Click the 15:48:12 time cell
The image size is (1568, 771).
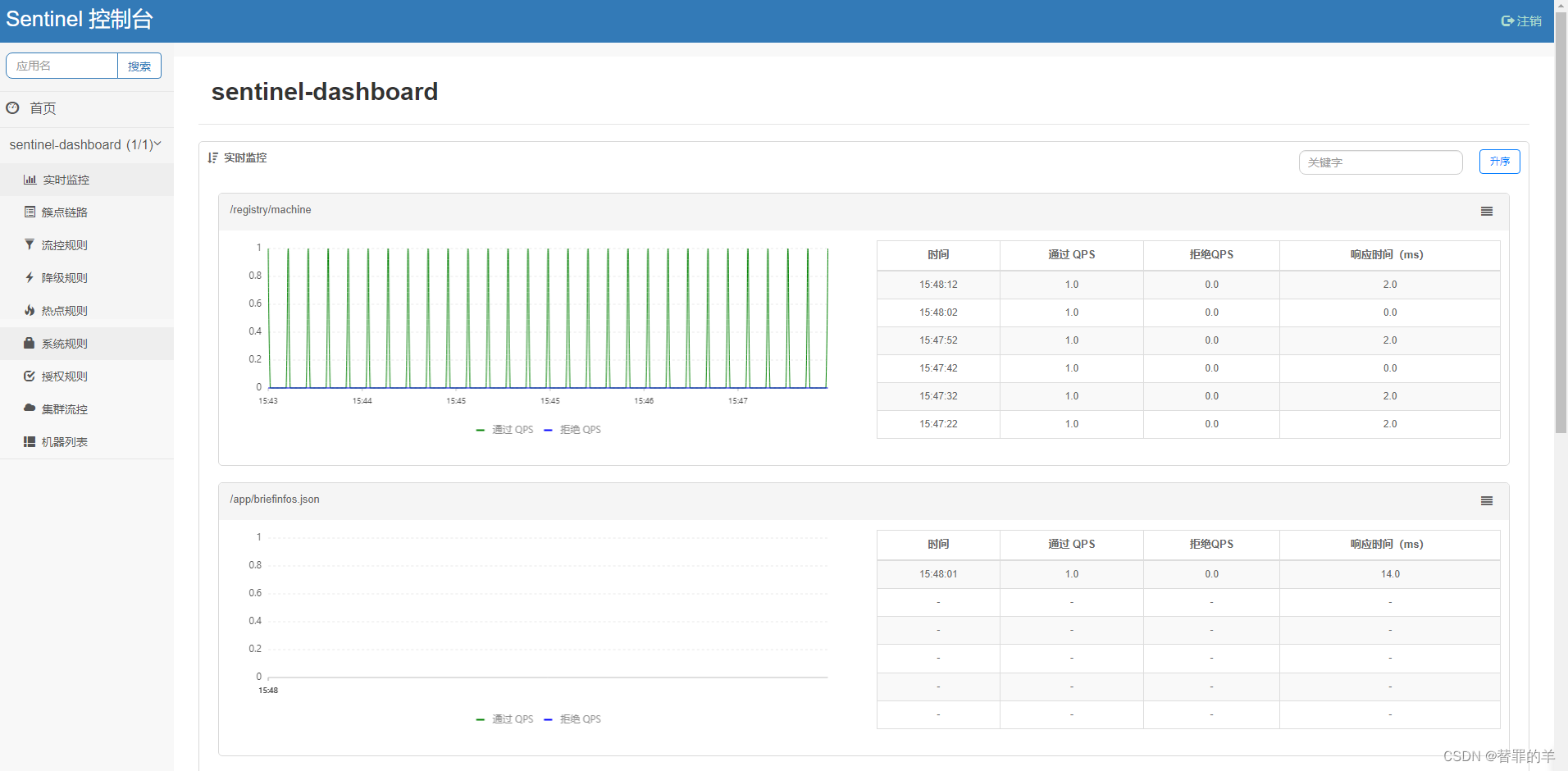point(938,285)
